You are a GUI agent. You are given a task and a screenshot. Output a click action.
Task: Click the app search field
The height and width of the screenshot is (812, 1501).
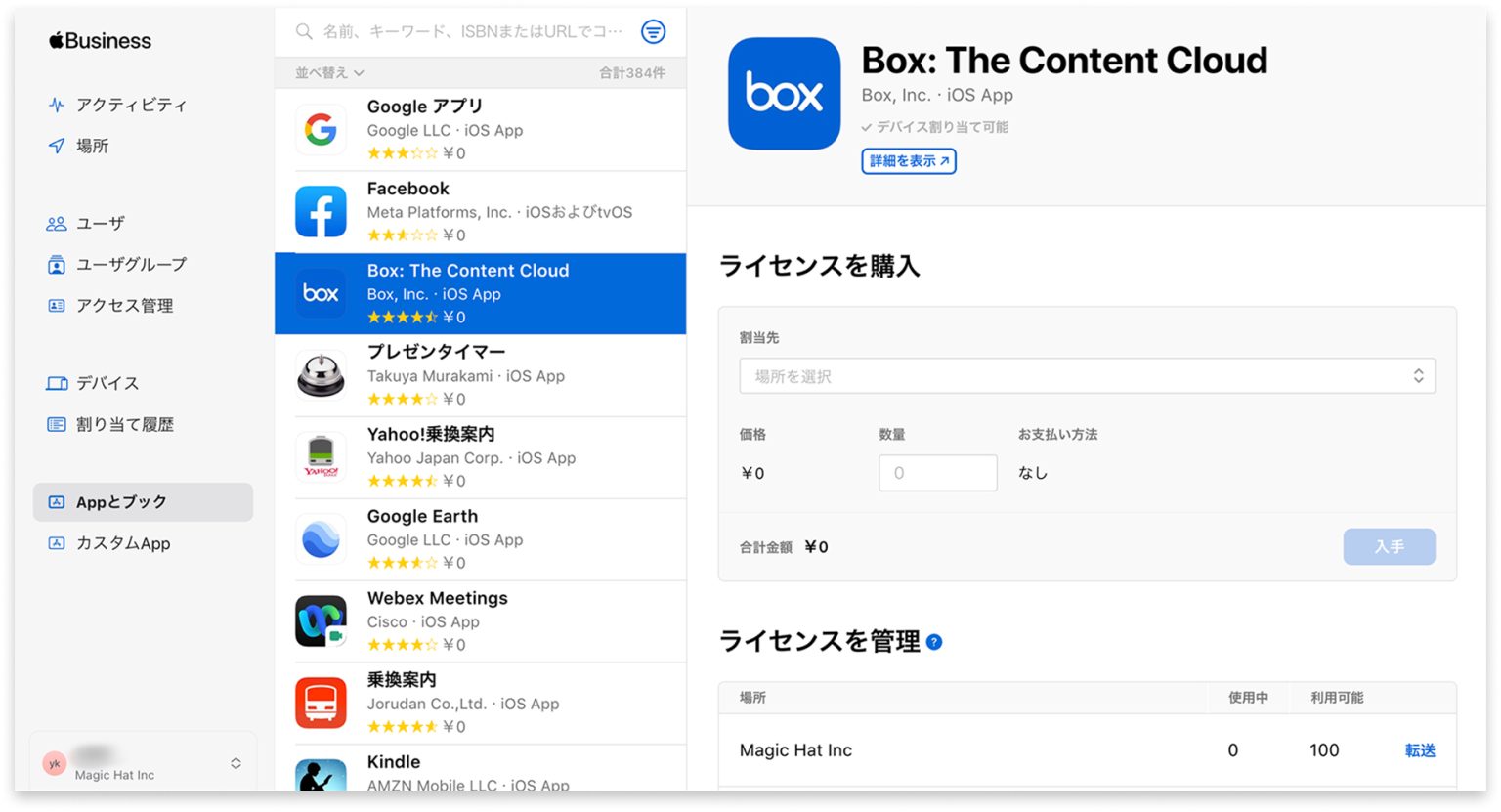(x=459, y=31)
